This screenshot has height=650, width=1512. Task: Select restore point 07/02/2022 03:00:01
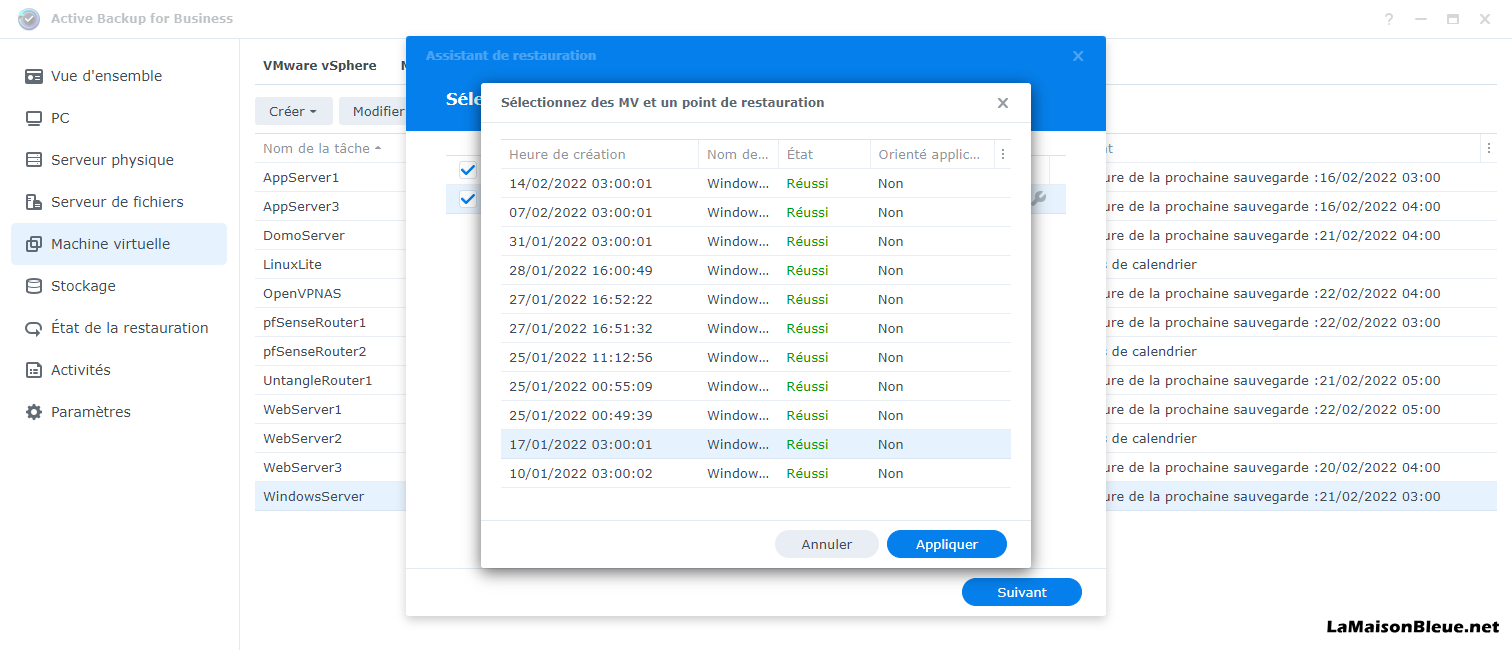coord(756,212)
